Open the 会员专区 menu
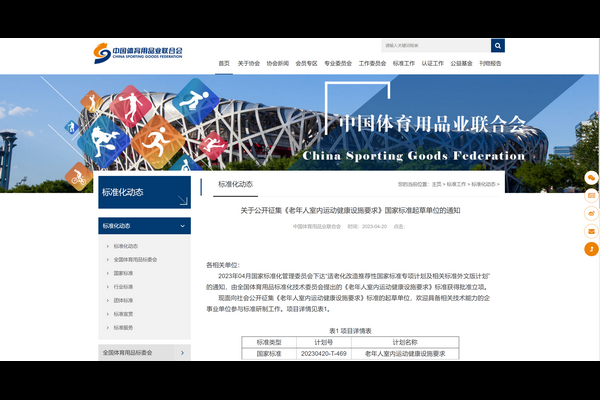Screen dimensions: 600x400 click(x=306, y=64)
